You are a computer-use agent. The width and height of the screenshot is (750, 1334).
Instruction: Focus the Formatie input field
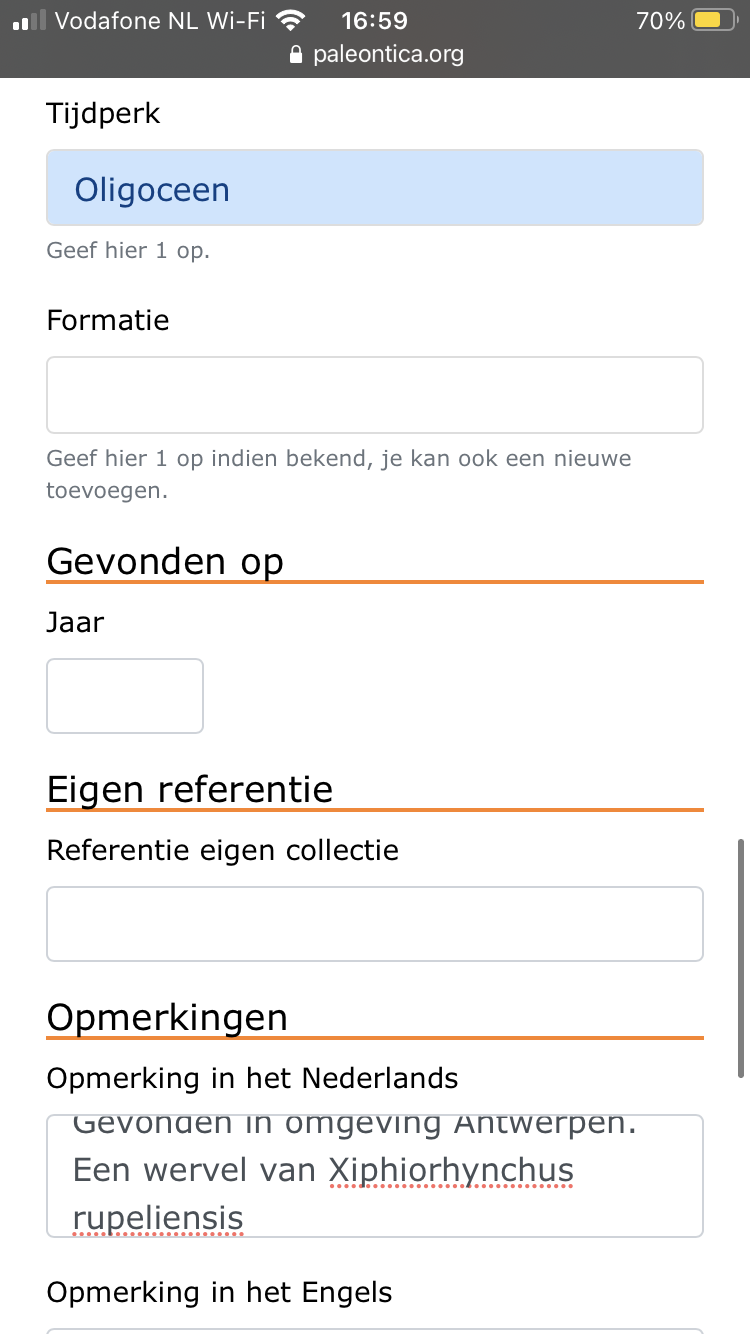(x=375, y=395)
